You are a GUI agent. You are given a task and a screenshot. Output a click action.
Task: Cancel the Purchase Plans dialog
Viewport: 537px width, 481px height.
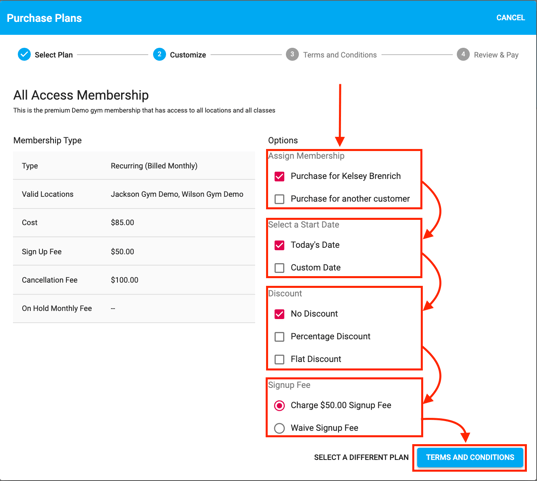pyautogui.click(x=510, y=18)
